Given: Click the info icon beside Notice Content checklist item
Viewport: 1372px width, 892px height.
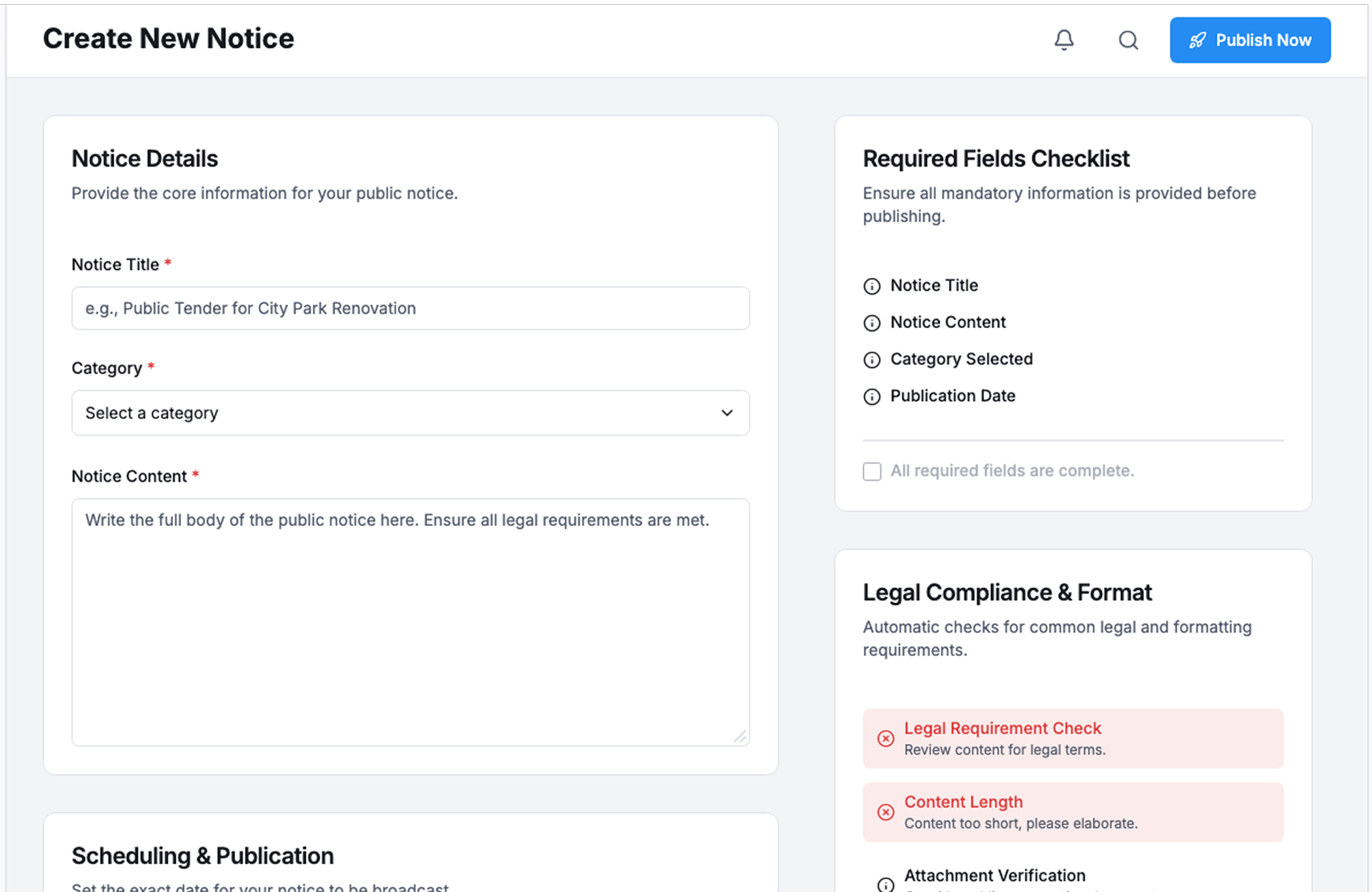Looking at the screenshot, I should tap(872, 323).
